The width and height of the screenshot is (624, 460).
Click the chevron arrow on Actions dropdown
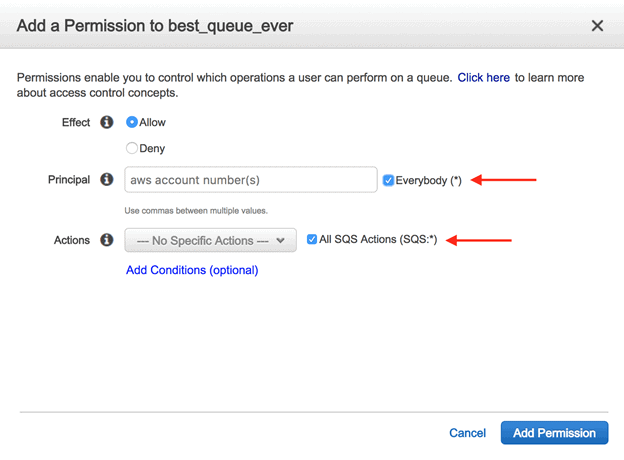click(x=281, y=240)
